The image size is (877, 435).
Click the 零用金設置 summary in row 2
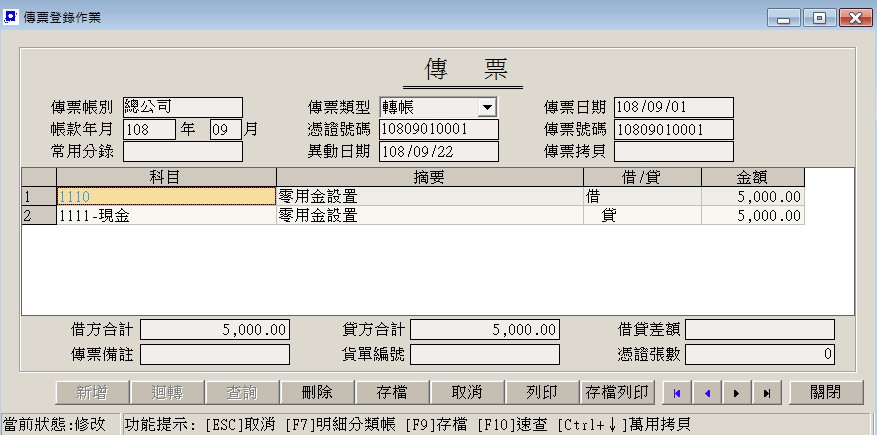pos(430,215)
